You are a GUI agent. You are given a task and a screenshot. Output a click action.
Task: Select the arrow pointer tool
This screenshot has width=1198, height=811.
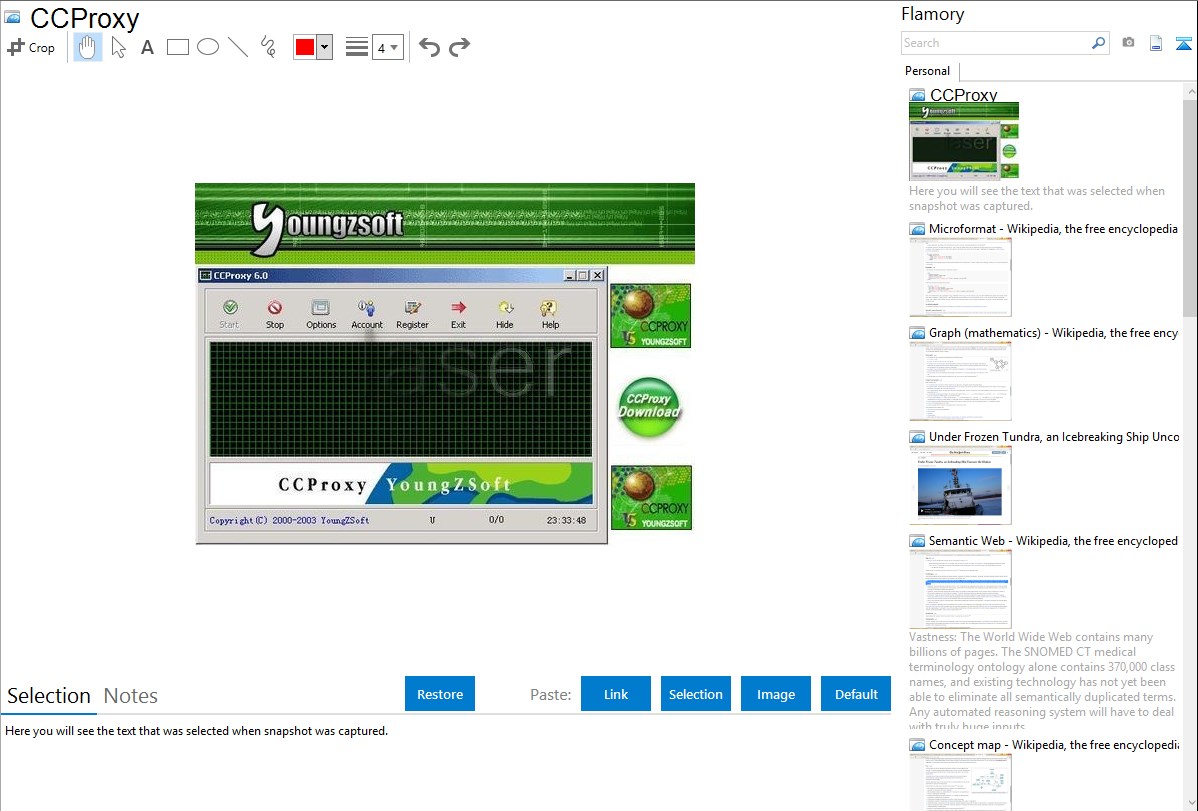119,47
